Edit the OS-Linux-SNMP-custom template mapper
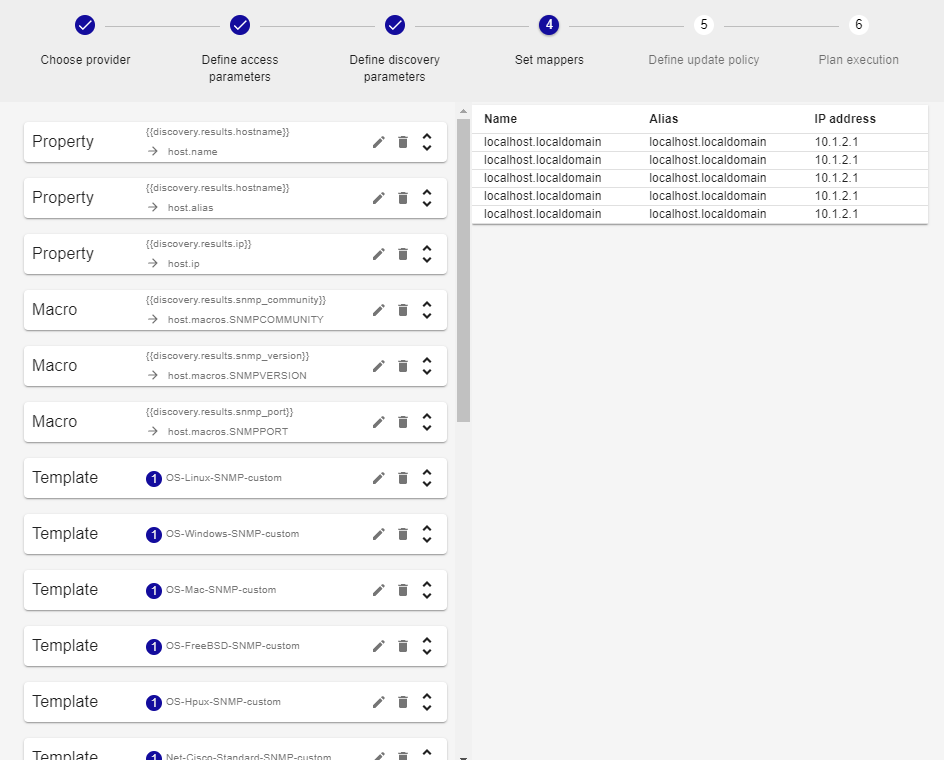Viewport: 944px width, 760px height. click(379, 478)
